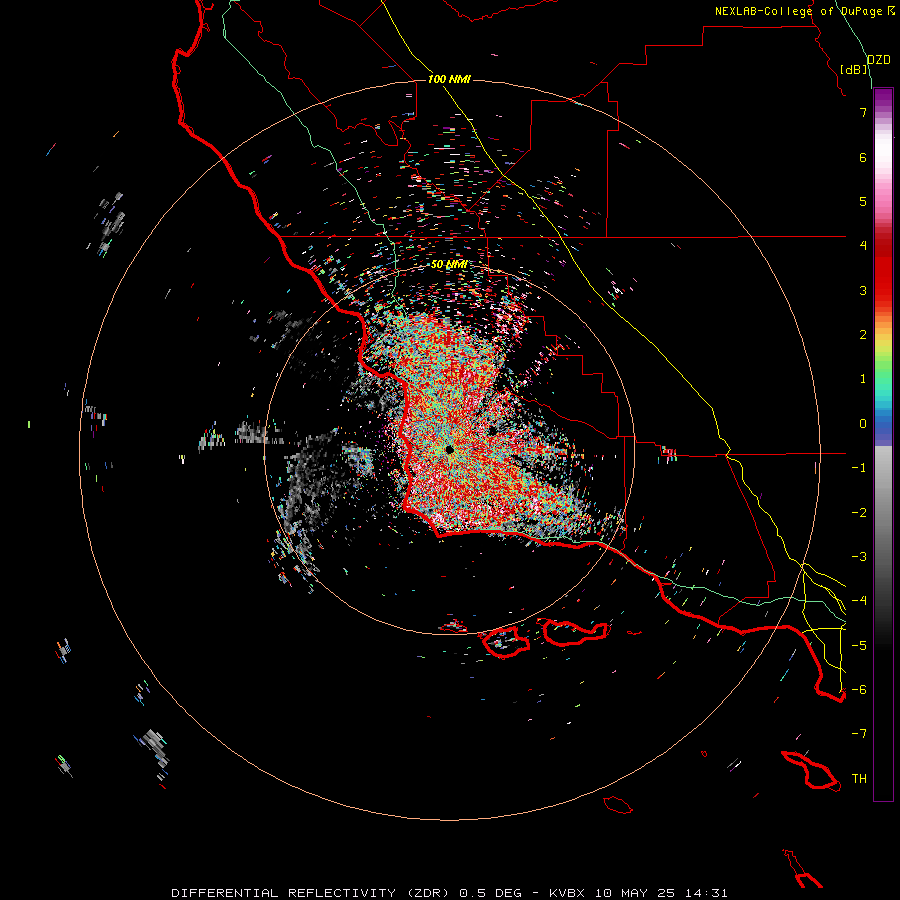The image size is (900, 900).
Task: Click the 0 value on the color scale
Action: coord(863,424)
